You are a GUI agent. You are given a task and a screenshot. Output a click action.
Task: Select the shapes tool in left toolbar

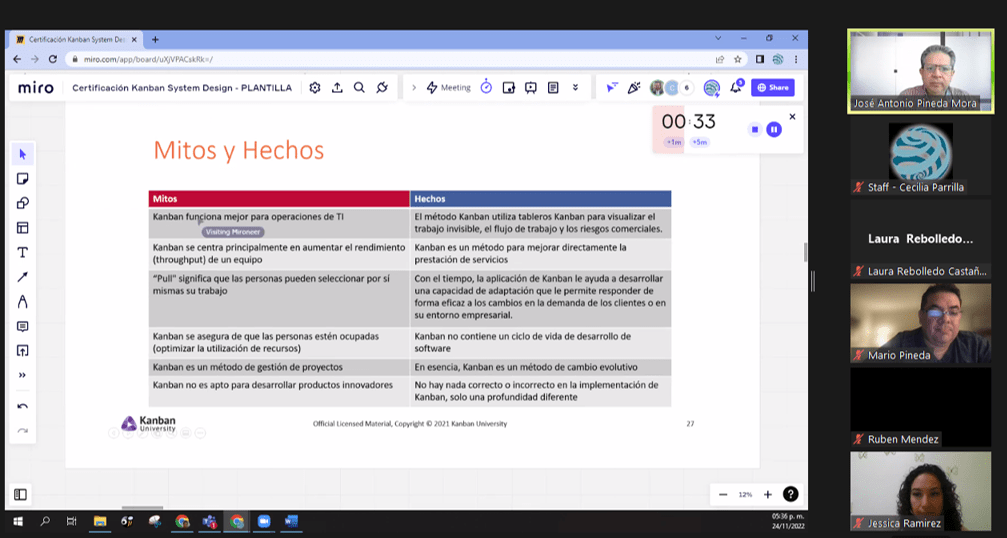(22, 203)
